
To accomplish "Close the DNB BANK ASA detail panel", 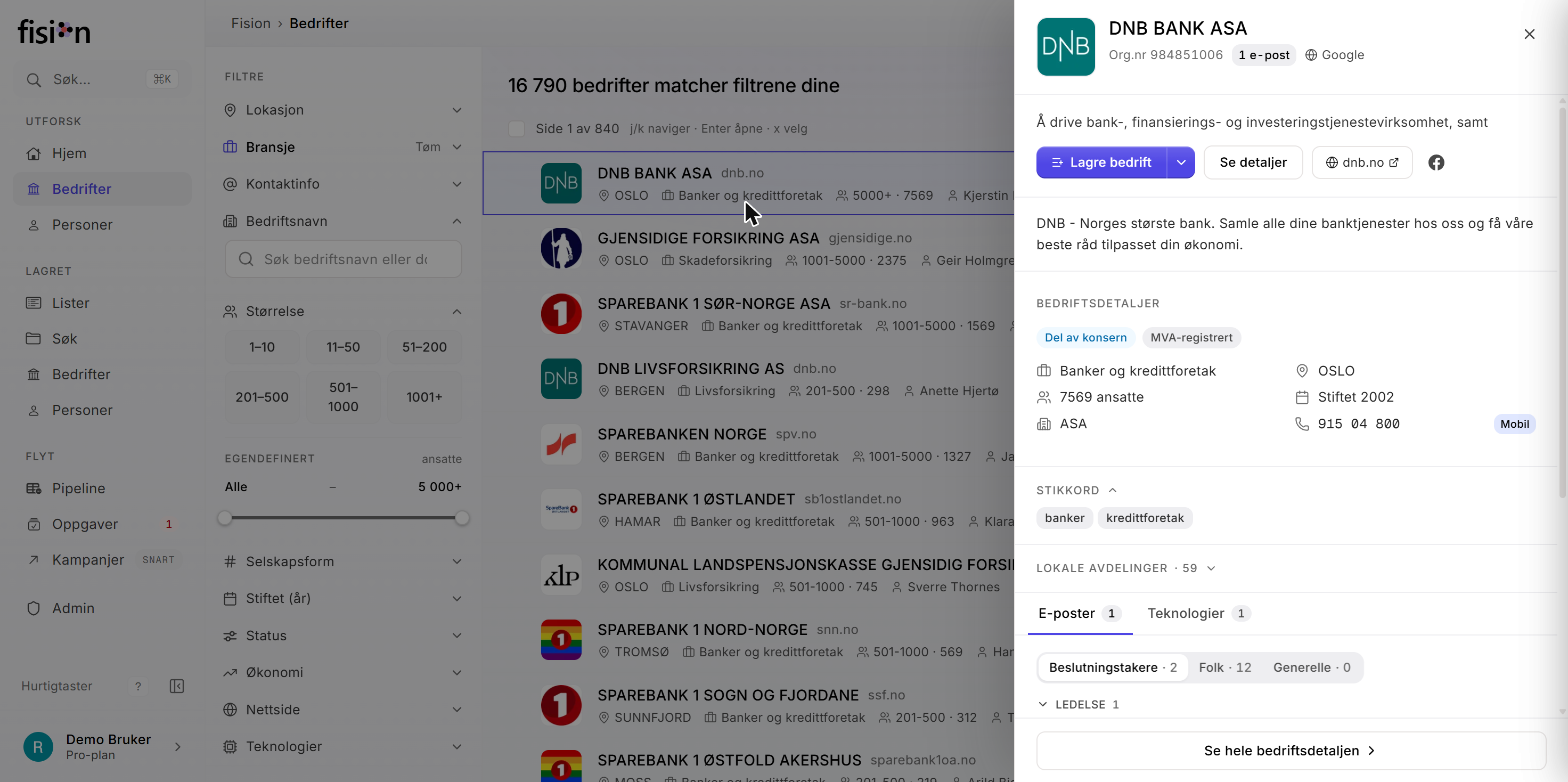I will tap(1529, 34).
